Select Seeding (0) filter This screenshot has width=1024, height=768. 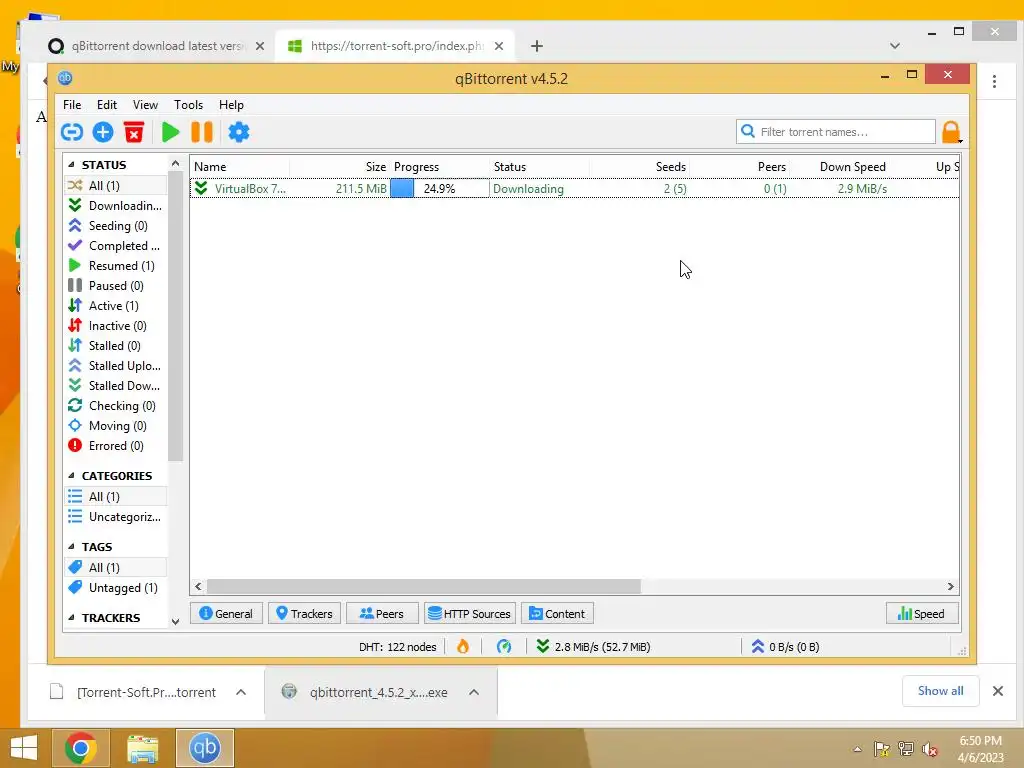(x=116, y=226)
